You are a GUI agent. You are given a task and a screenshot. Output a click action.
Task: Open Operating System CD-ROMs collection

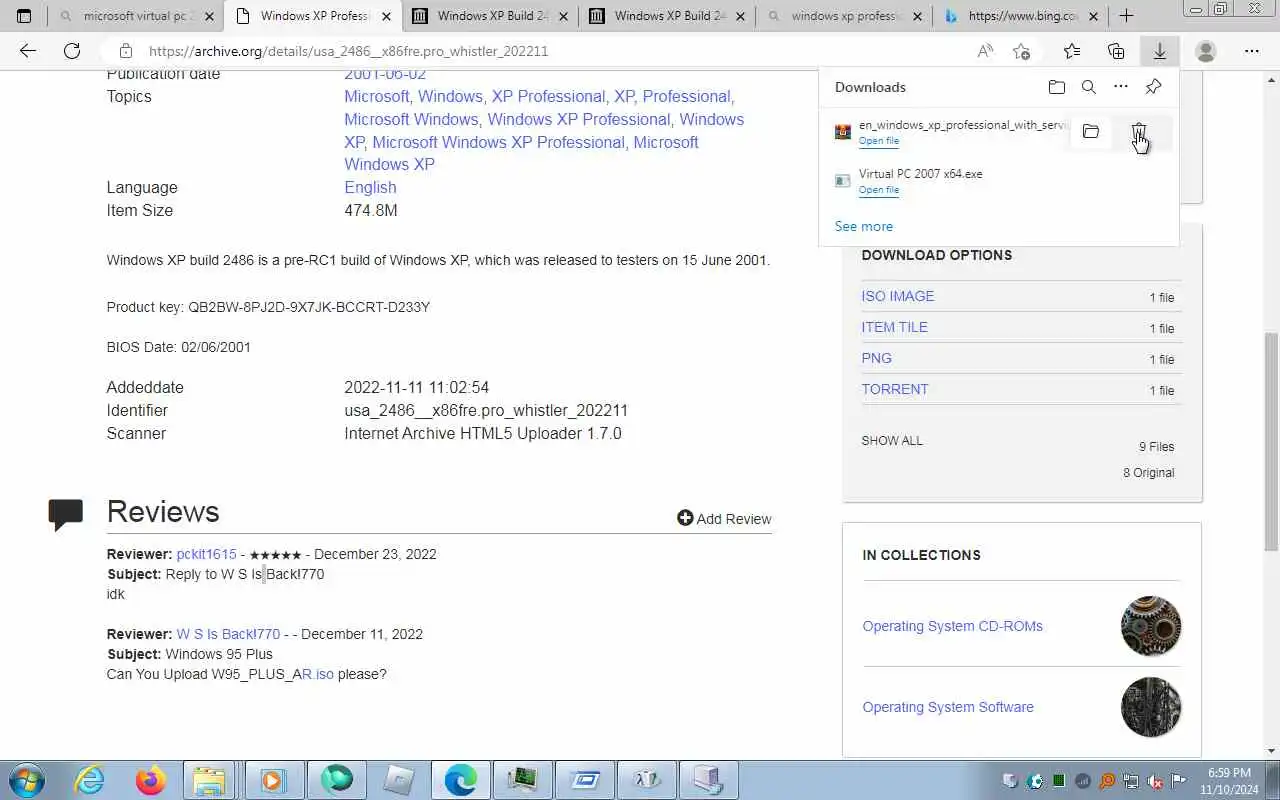[953, 626]
